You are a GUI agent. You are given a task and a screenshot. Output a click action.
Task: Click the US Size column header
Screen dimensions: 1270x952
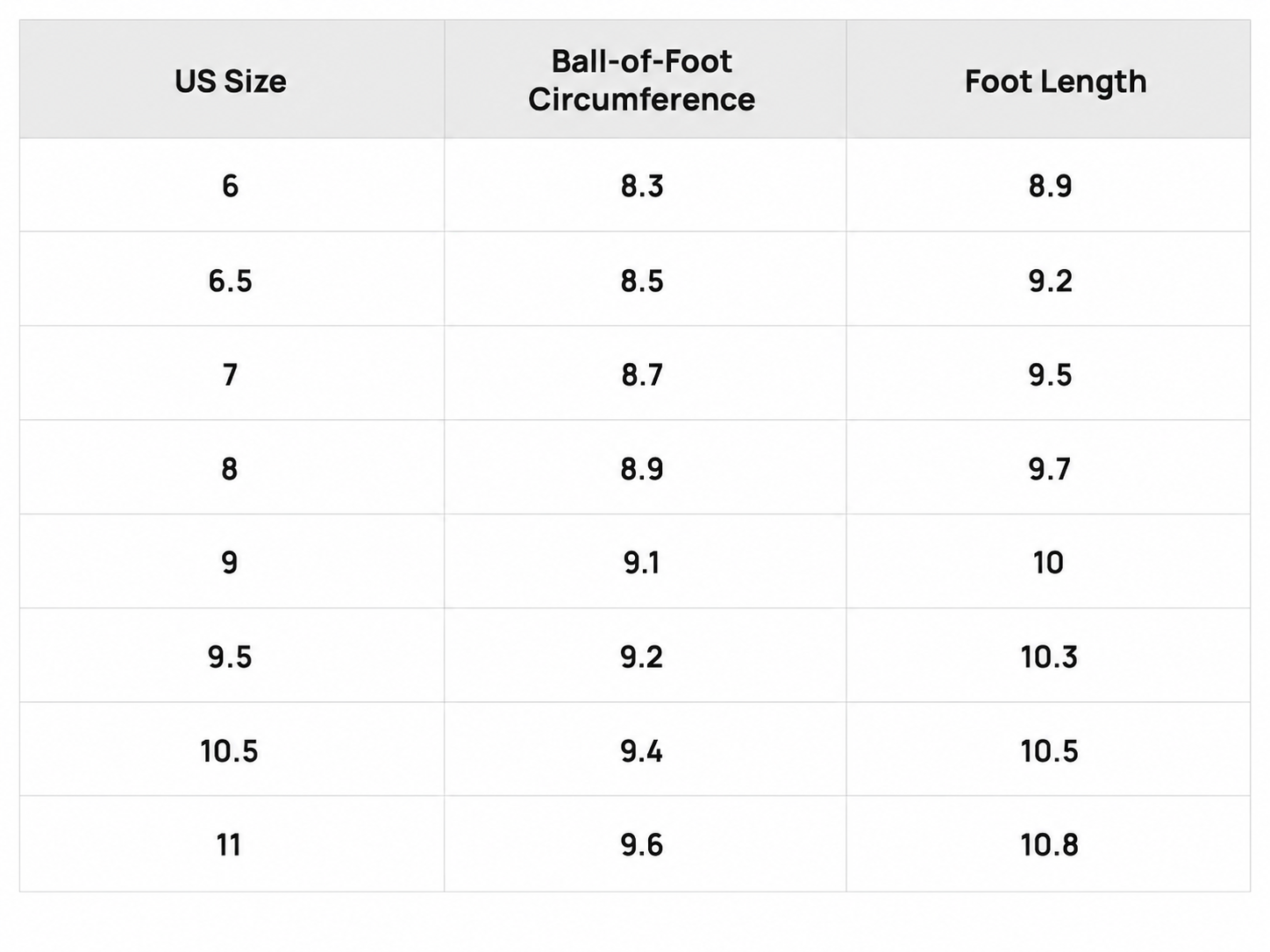click(231, 82)
